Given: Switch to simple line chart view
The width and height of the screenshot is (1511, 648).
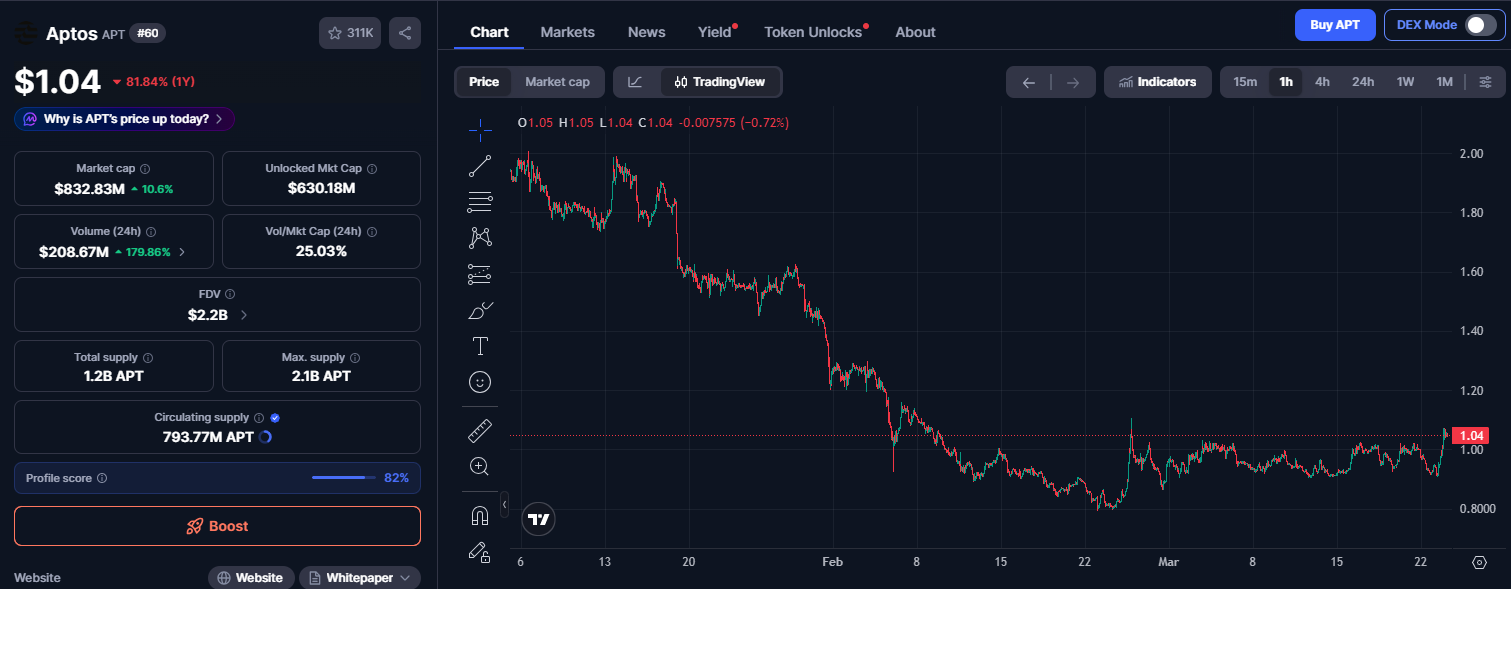Looking at the screenshot, I should tap(635, 82).
